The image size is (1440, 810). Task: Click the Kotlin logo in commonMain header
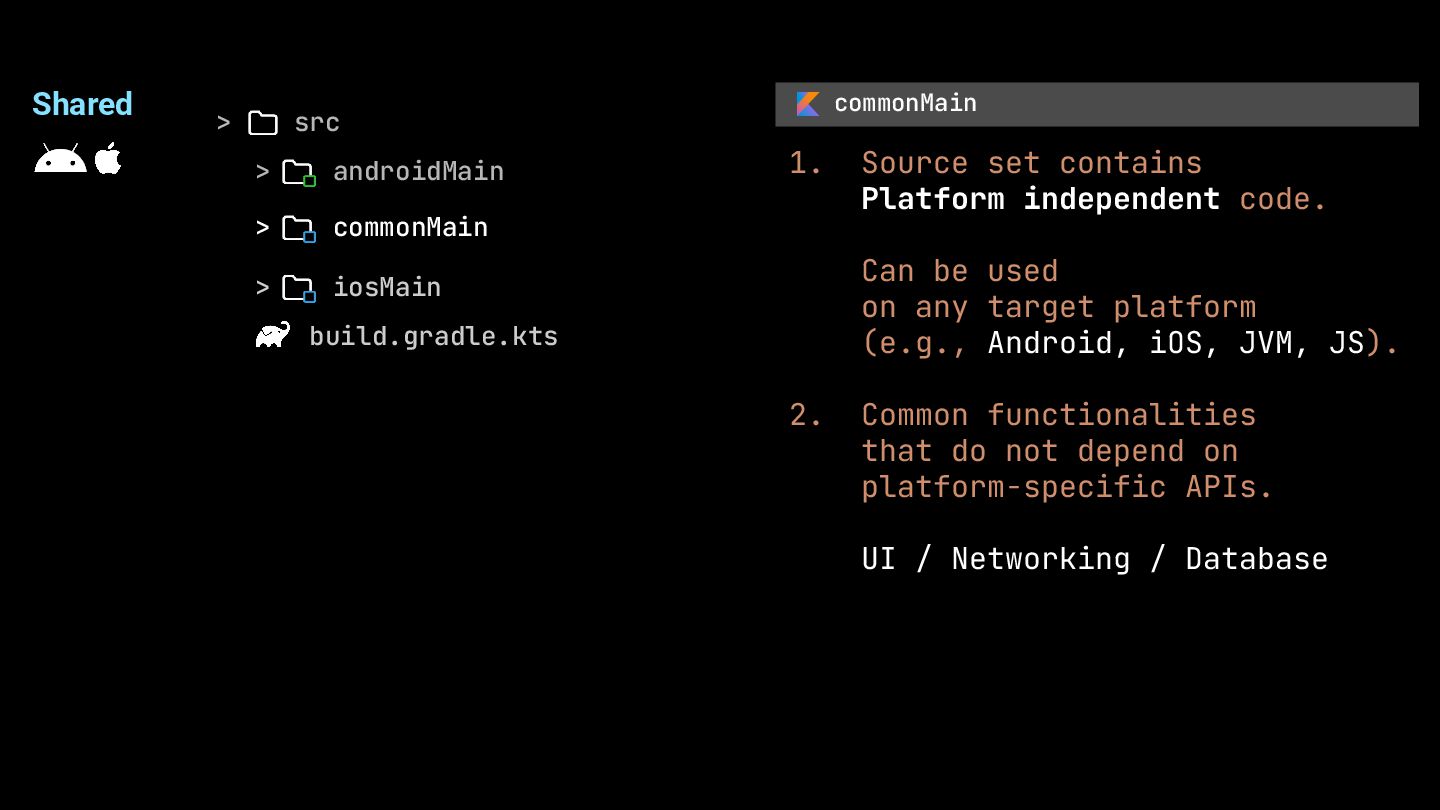(x=808, y=104)
